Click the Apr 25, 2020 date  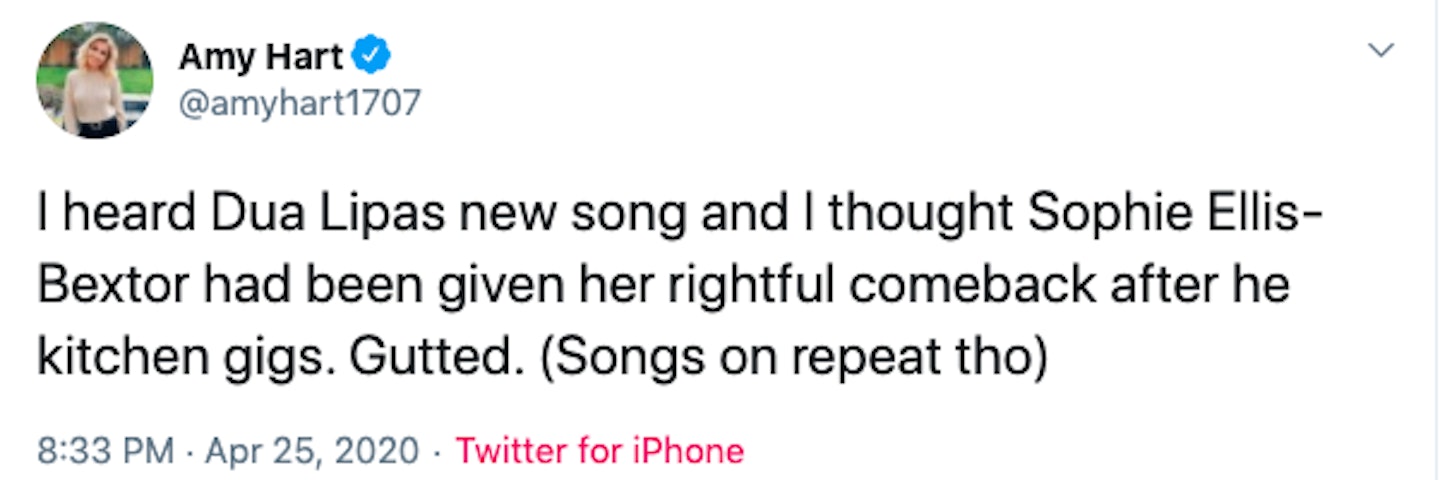point(313,451)
